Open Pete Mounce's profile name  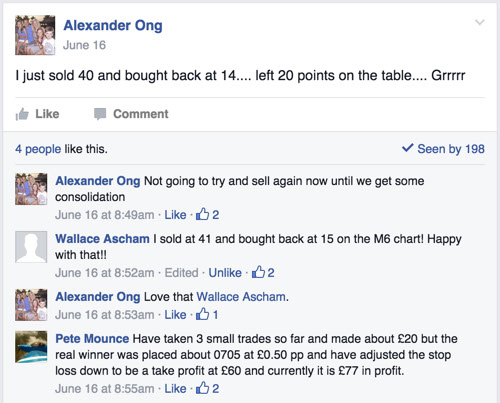pyautogui.click(x=92, y=339)
